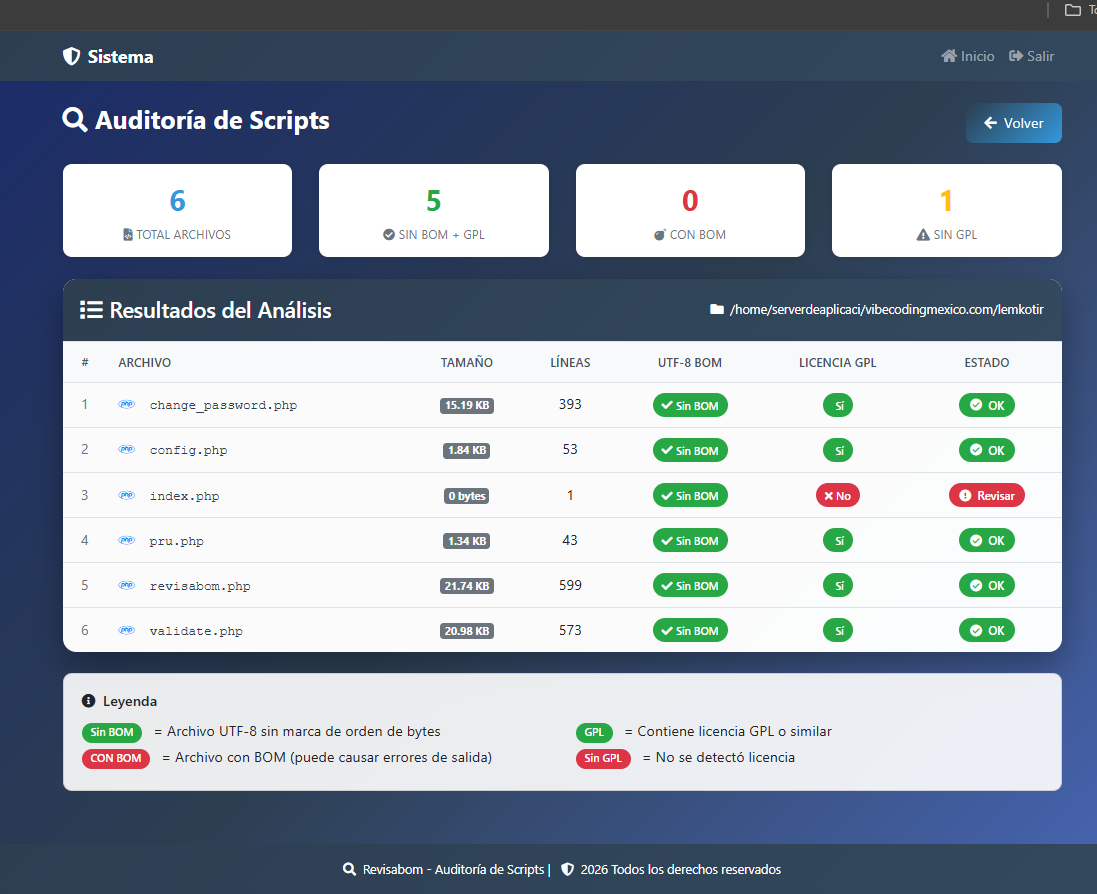Viewport: 1097px width, 894px height.
Task: Click the shield icon beside Sistema
Action: click(x=71, y=57)
